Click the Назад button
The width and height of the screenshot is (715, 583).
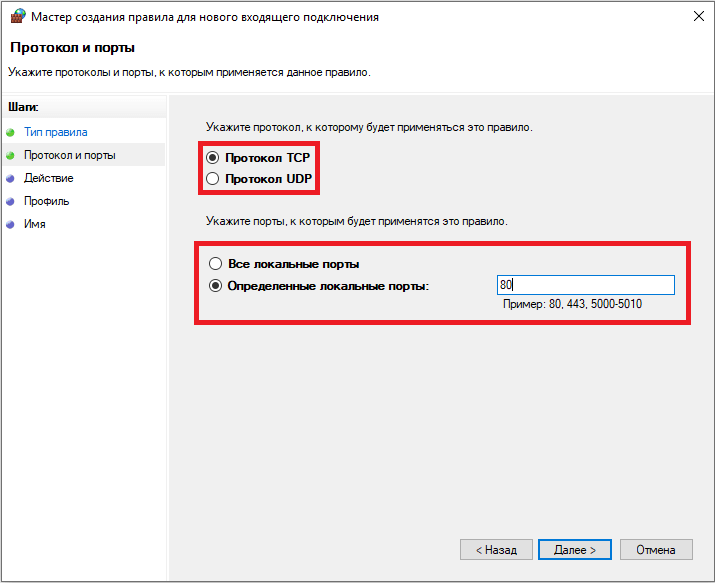point(496,550)
